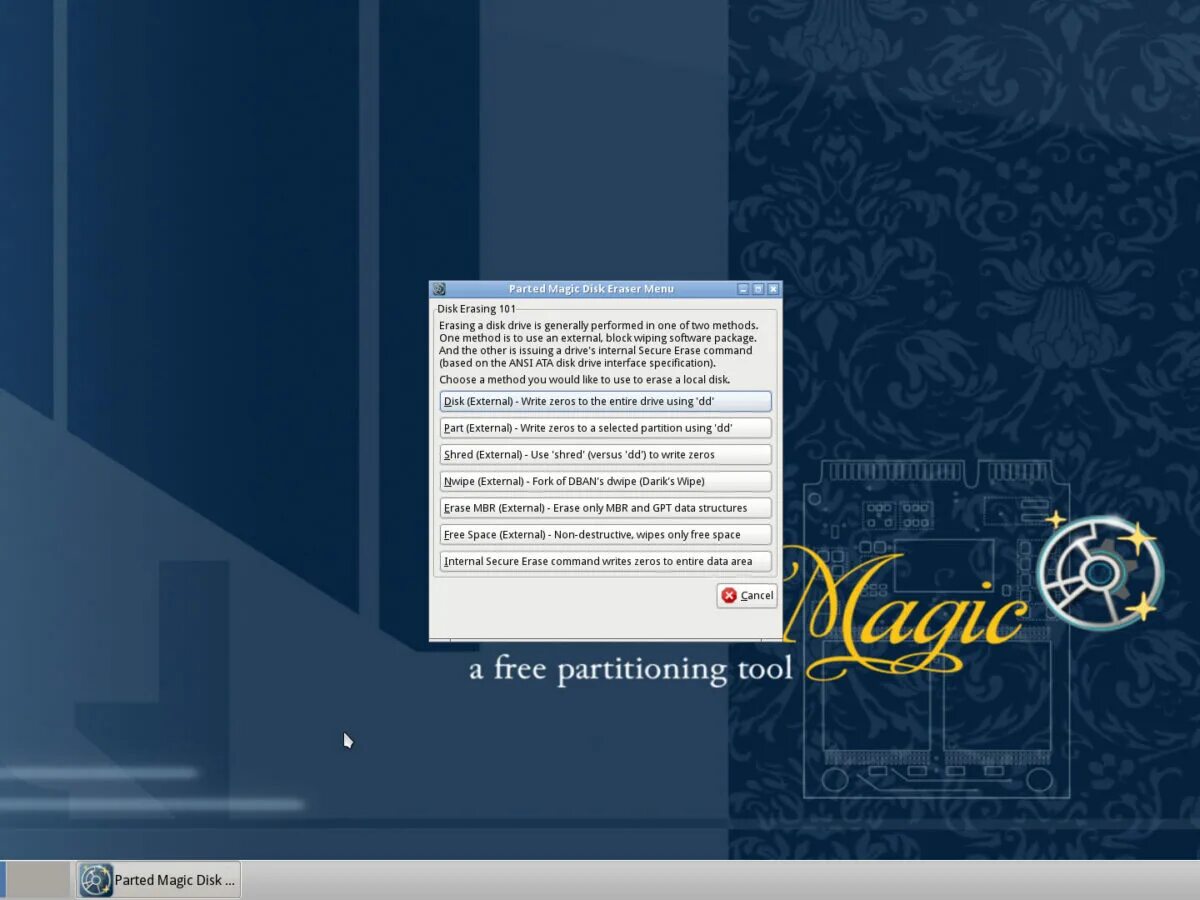This screenshot has height=900, width=1200.
Task: Click the 'Disk Erasing 101' heading text
Action: 477,309
